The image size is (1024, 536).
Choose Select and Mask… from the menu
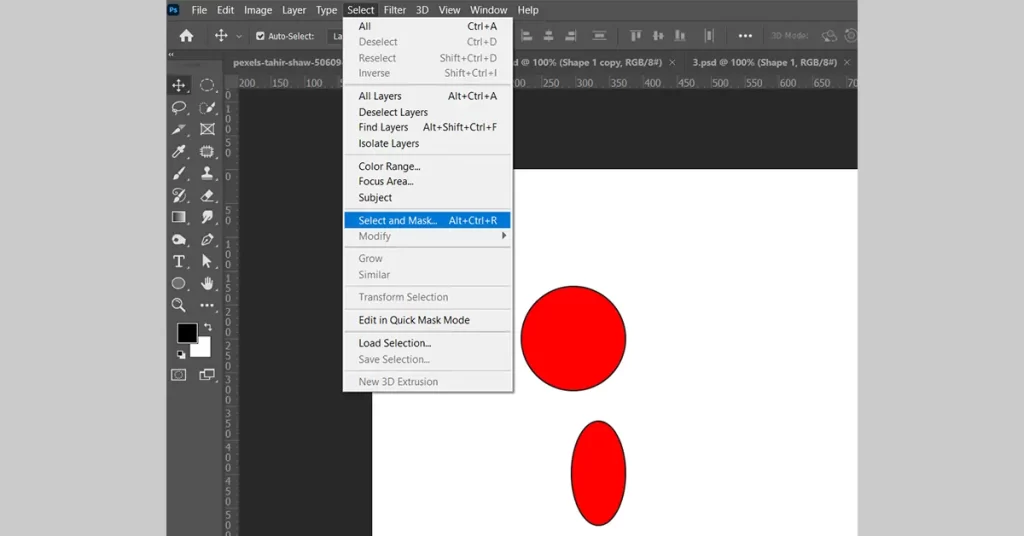pyautogui.click(x=427, y=221)
